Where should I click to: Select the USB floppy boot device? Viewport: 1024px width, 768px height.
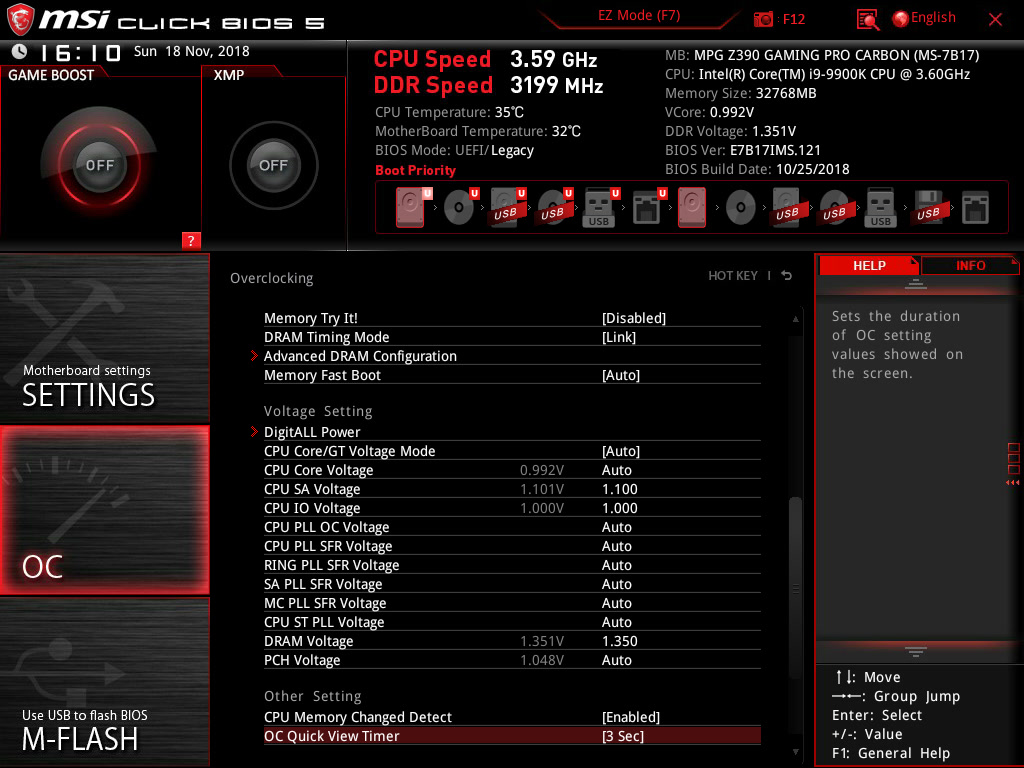(x=928, y=207)
